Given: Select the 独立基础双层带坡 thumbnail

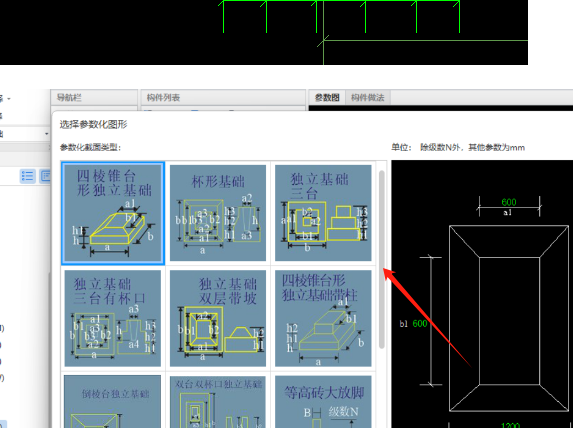Looking at the screenshot, I should click(x=218, y=318).
